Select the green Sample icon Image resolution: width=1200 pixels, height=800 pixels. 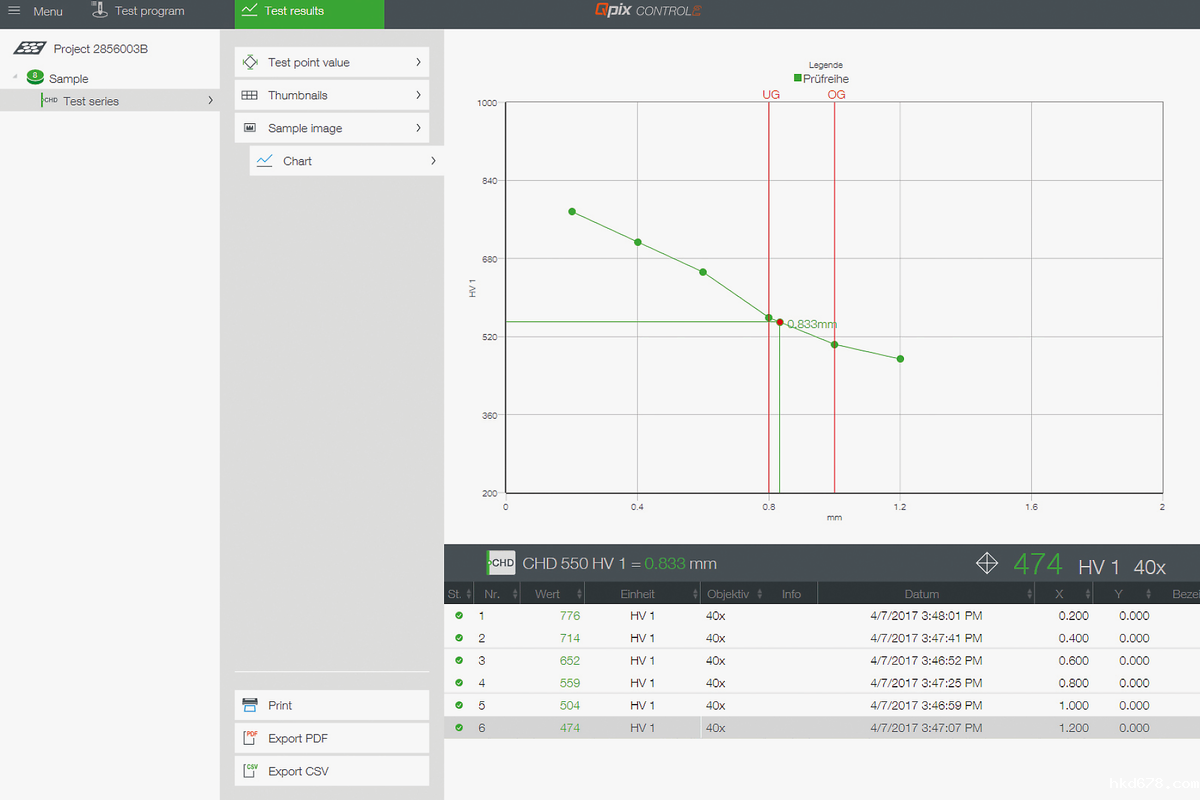click(x=35, y=77)
